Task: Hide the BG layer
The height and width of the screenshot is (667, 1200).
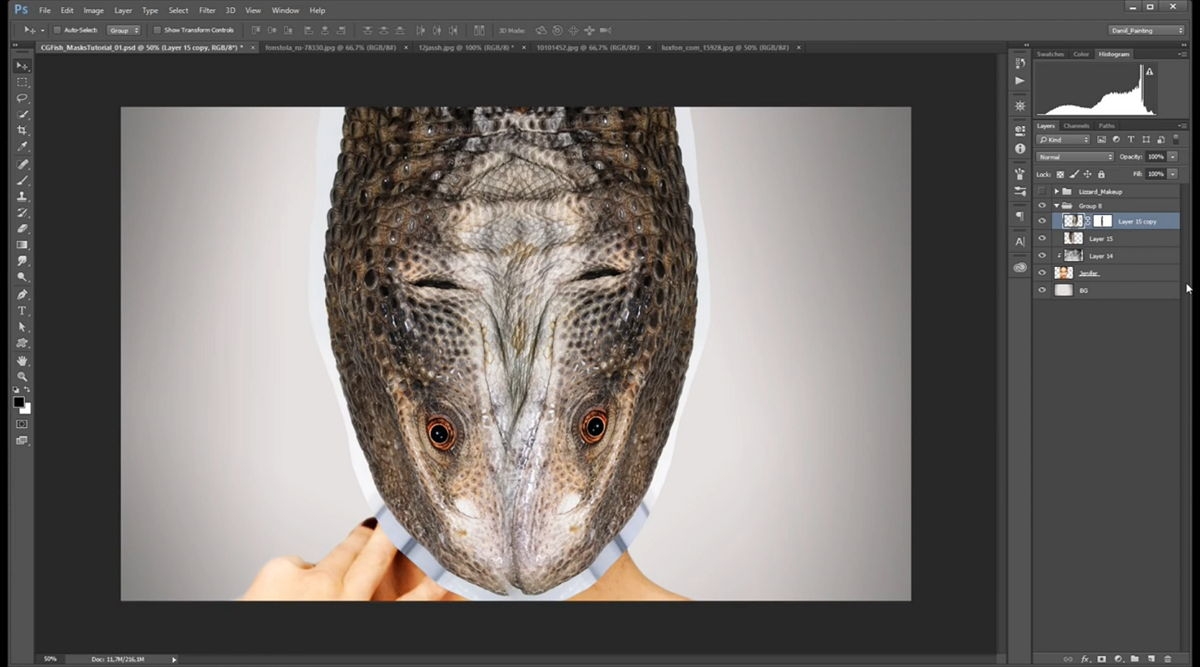Action: point(1042,290)
